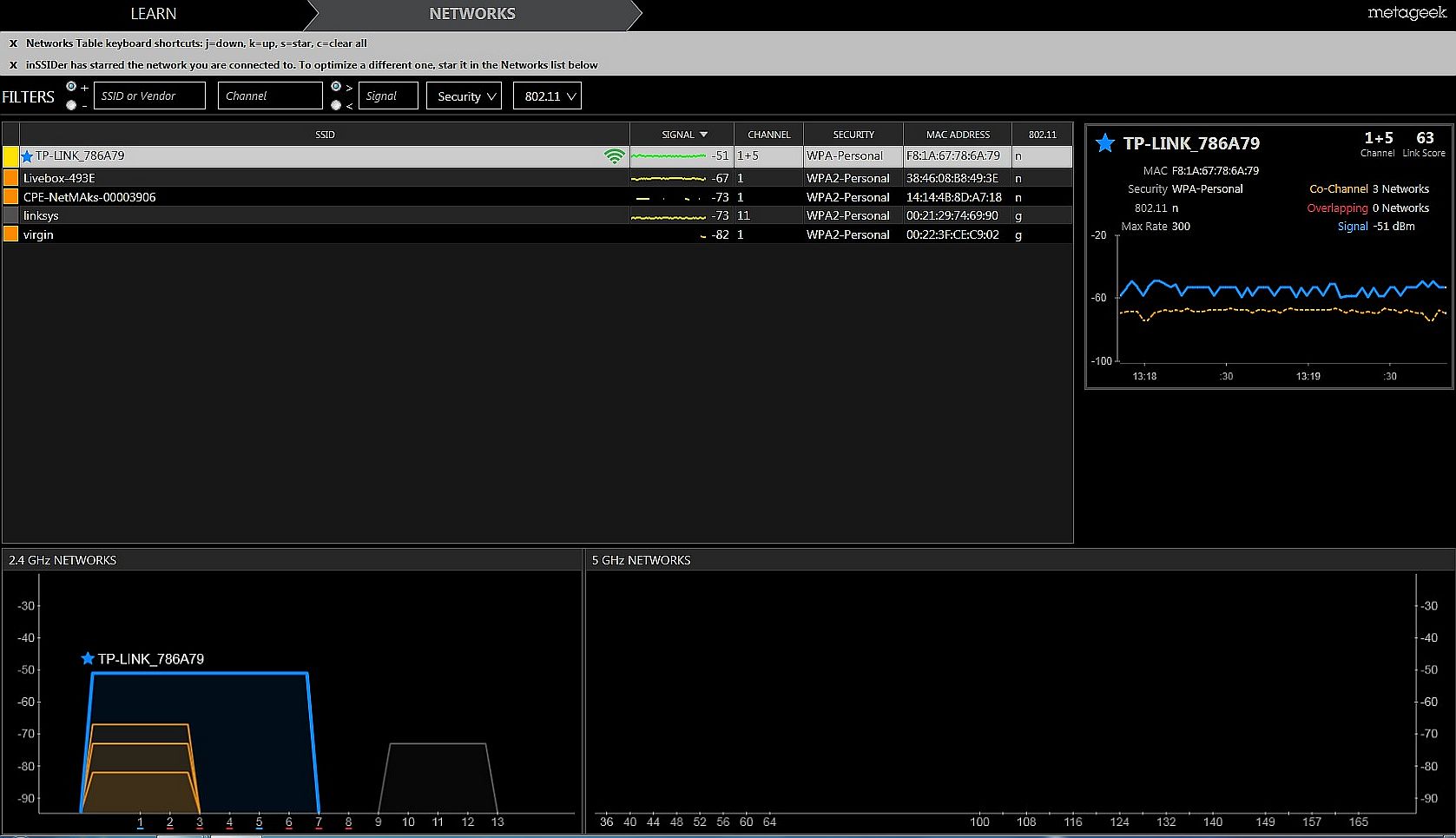
Task: Click the Co-Channel 3 Networks label
Action: point(1369,188)
